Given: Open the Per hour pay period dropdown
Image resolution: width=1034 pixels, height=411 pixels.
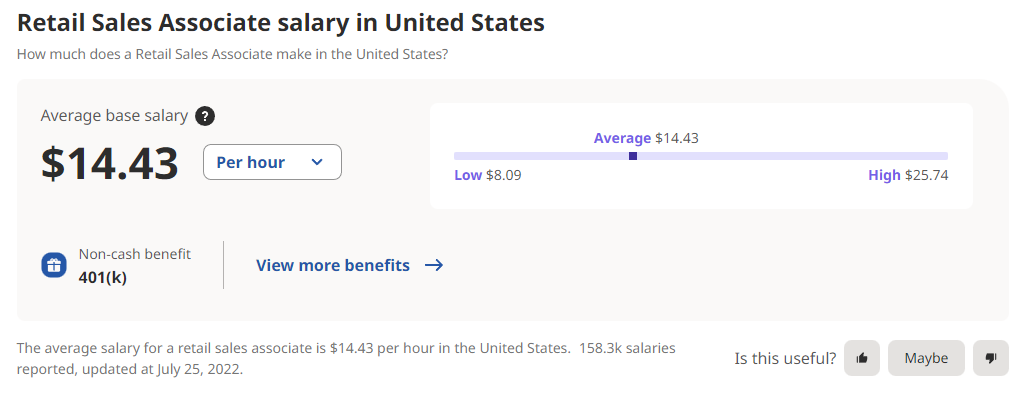Looking at the screenshot, I should (272, 162).
